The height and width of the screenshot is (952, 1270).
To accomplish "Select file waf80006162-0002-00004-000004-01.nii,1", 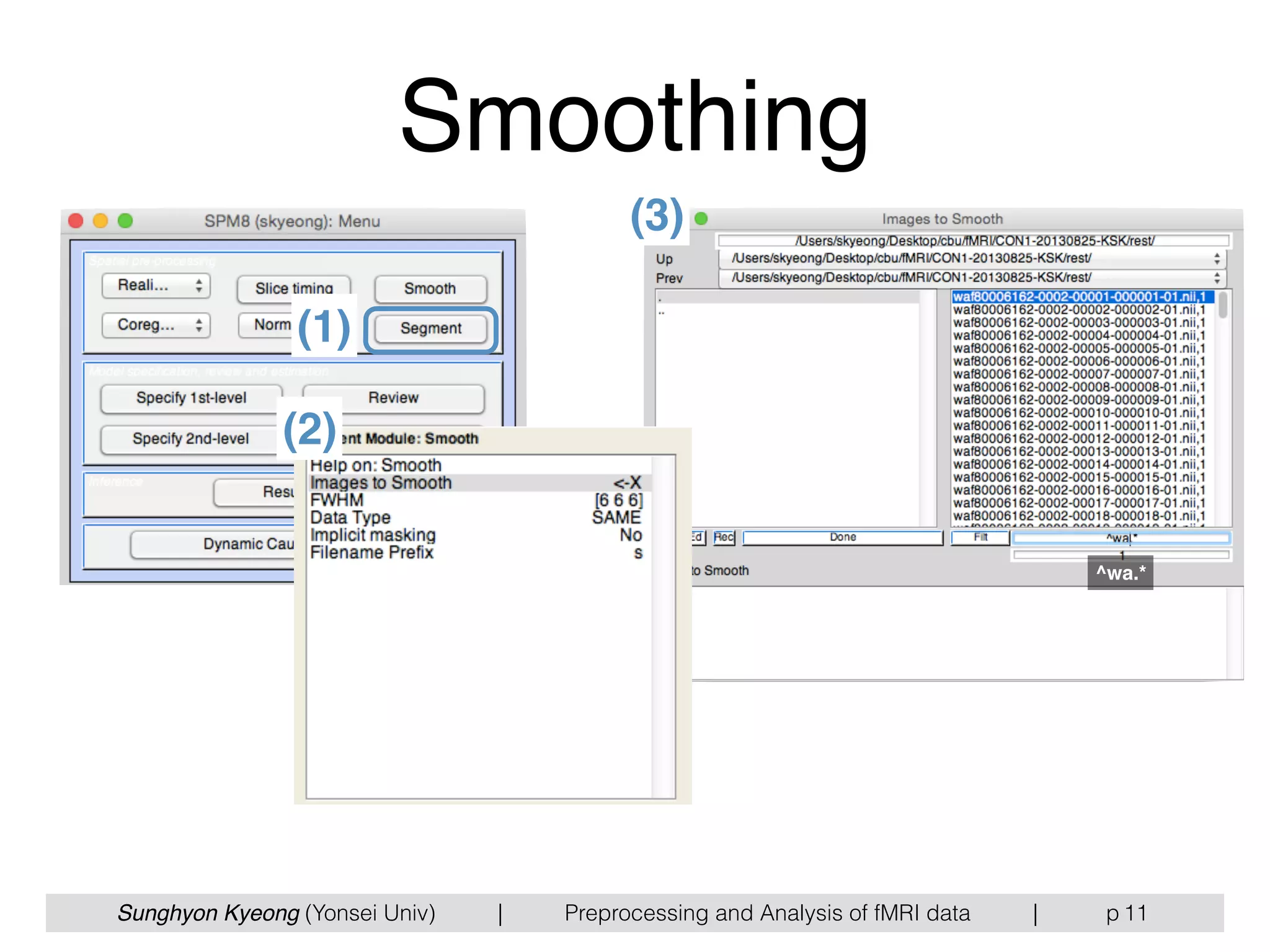I will pos(1083,336).
